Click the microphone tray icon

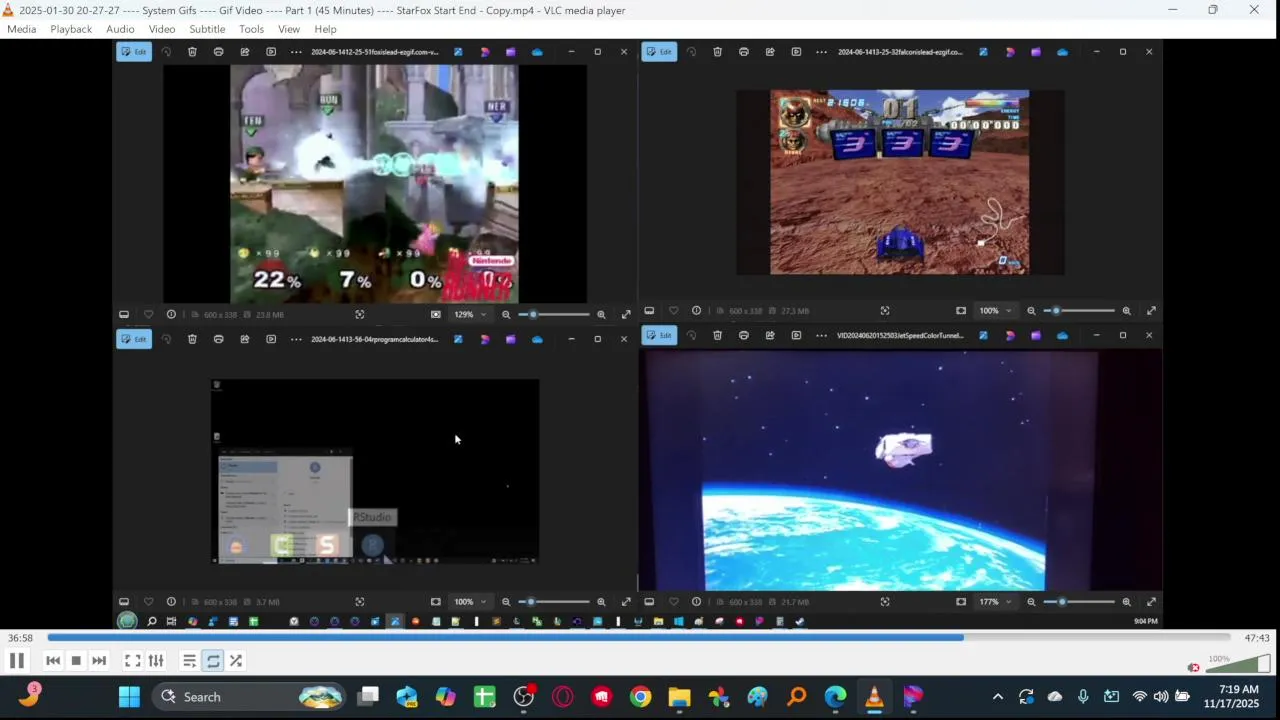pyautogui.click(x=1083, y=697)
